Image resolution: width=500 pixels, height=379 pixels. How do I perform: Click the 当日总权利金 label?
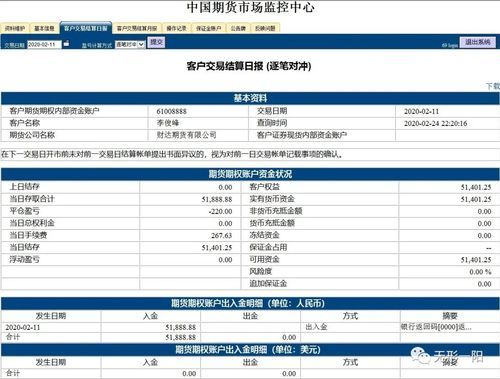(32, 223)
